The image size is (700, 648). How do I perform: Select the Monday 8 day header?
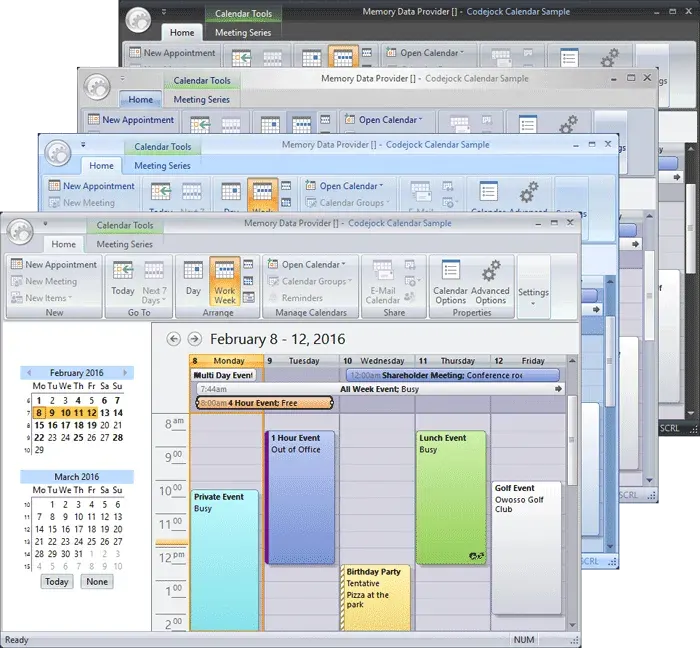[226, 361]
